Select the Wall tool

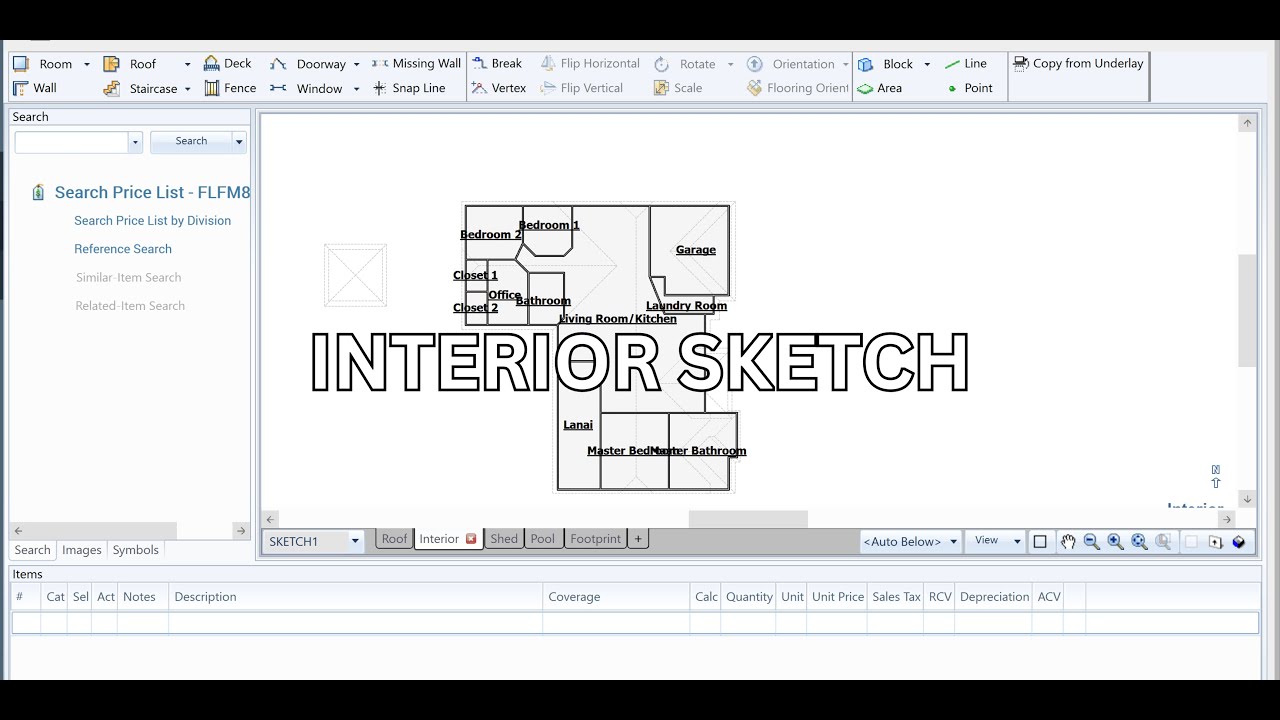coord(34,88)
